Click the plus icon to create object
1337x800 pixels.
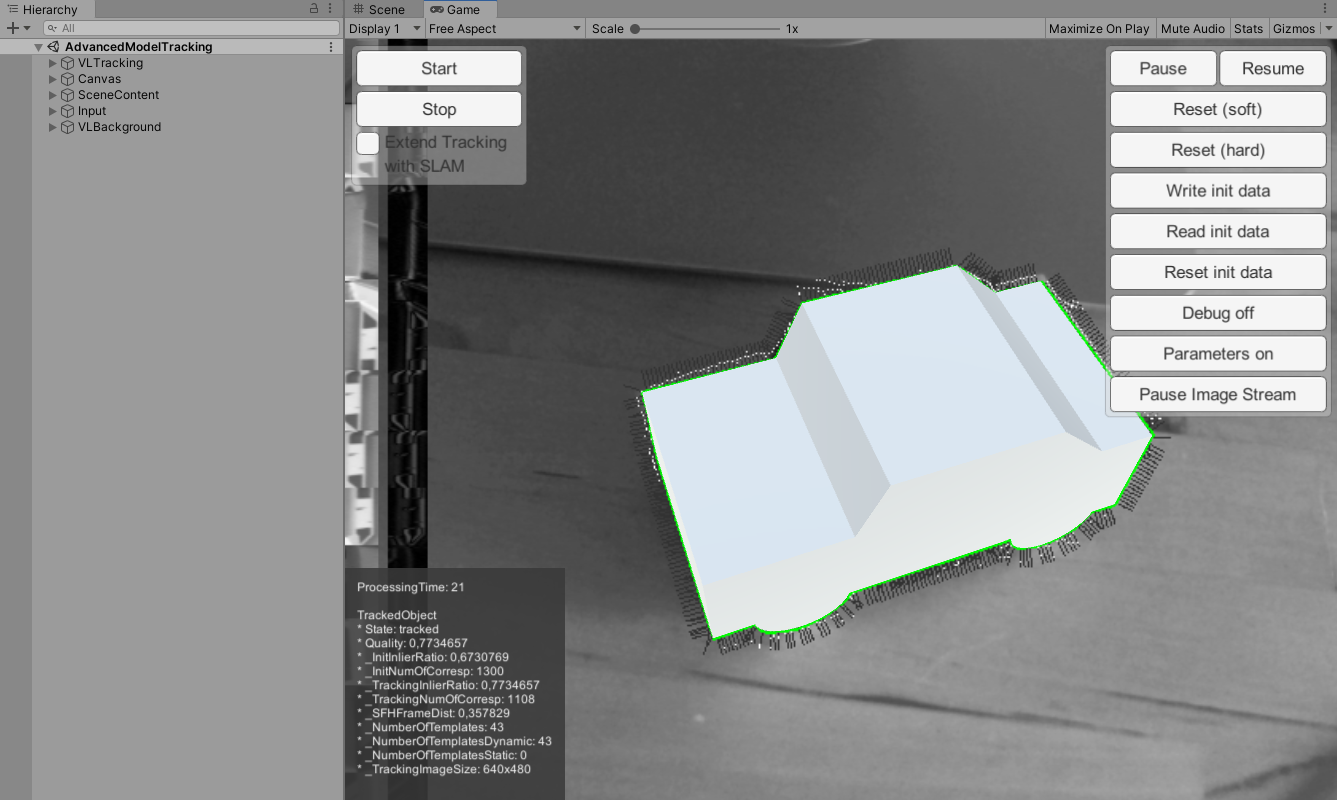tap(12, 28)
